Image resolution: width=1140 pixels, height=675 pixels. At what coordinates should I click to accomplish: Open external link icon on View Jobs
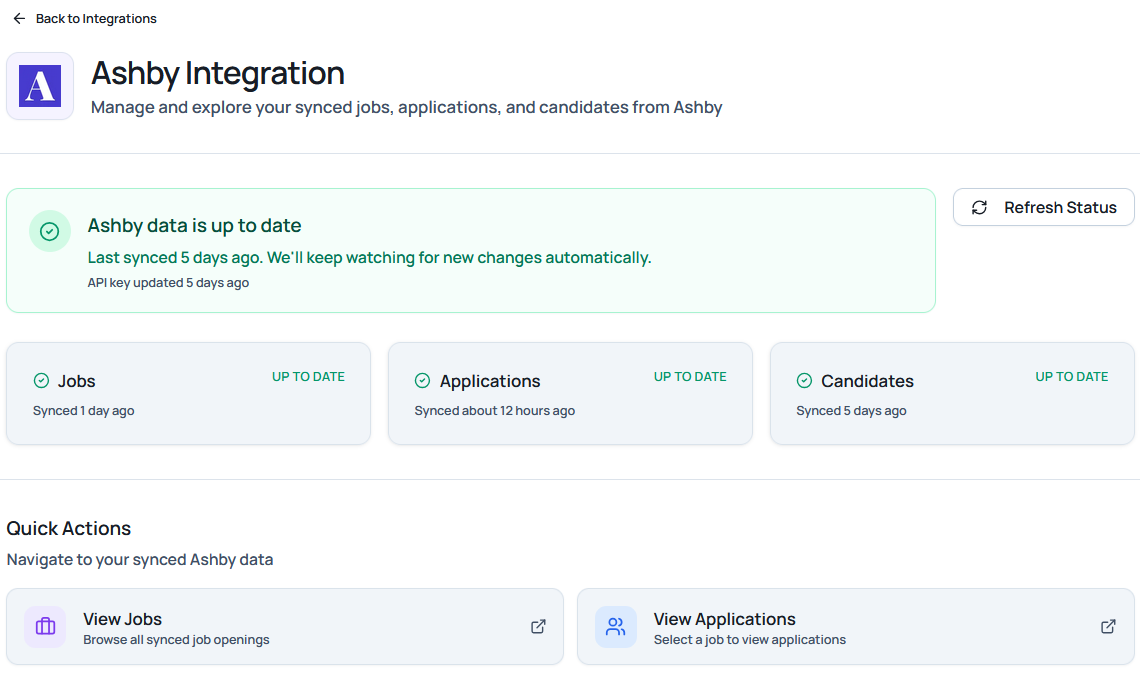538,627
